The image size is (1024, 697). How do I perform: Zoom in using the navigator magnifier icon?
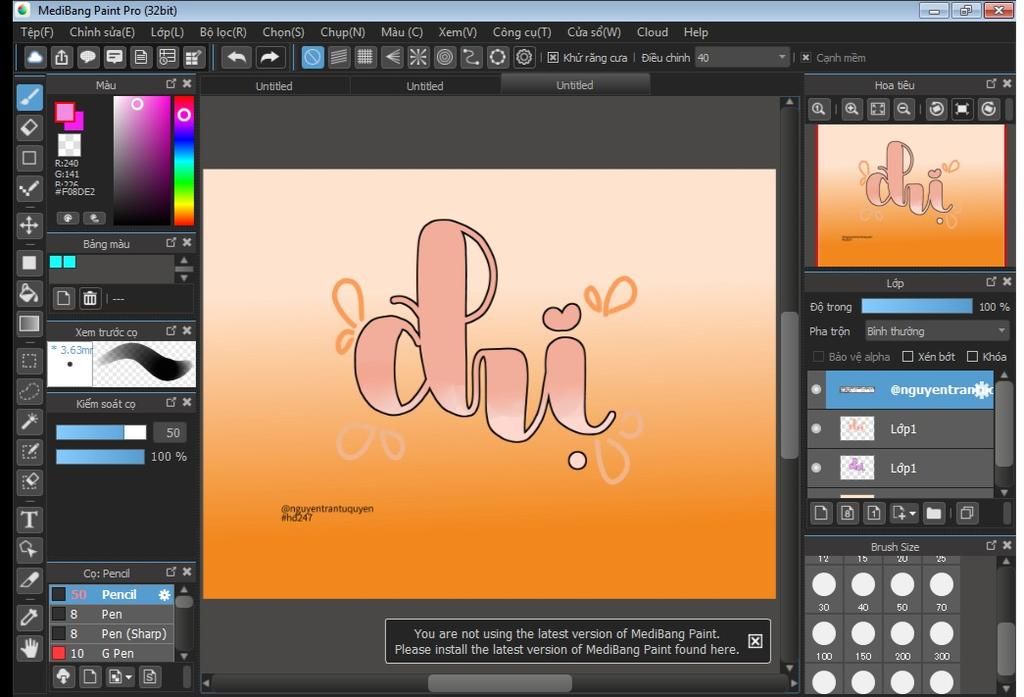[851, 109]
